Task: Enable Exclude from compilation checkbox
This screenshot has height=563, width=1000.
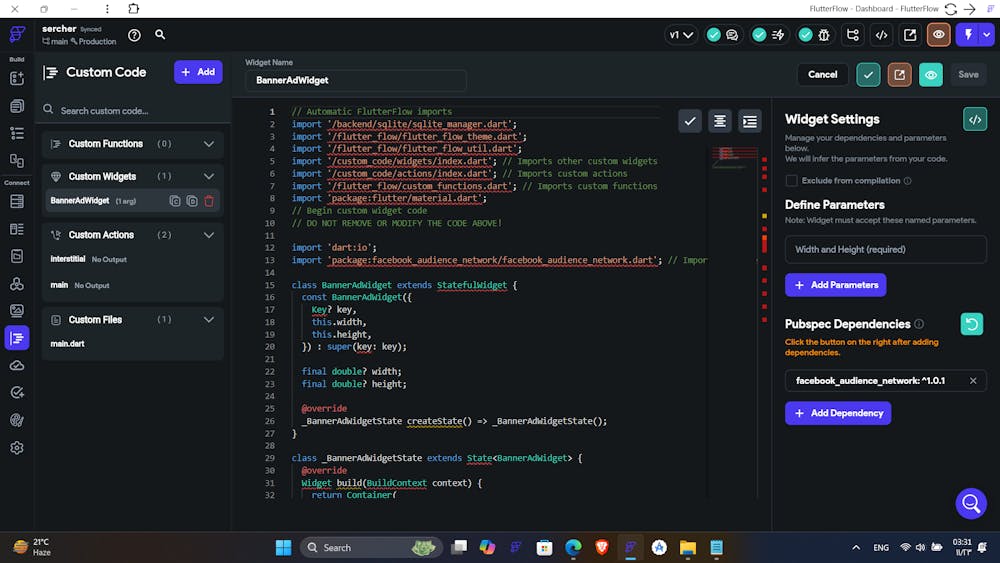Action: pyautogui.click(x=792, y=181)
